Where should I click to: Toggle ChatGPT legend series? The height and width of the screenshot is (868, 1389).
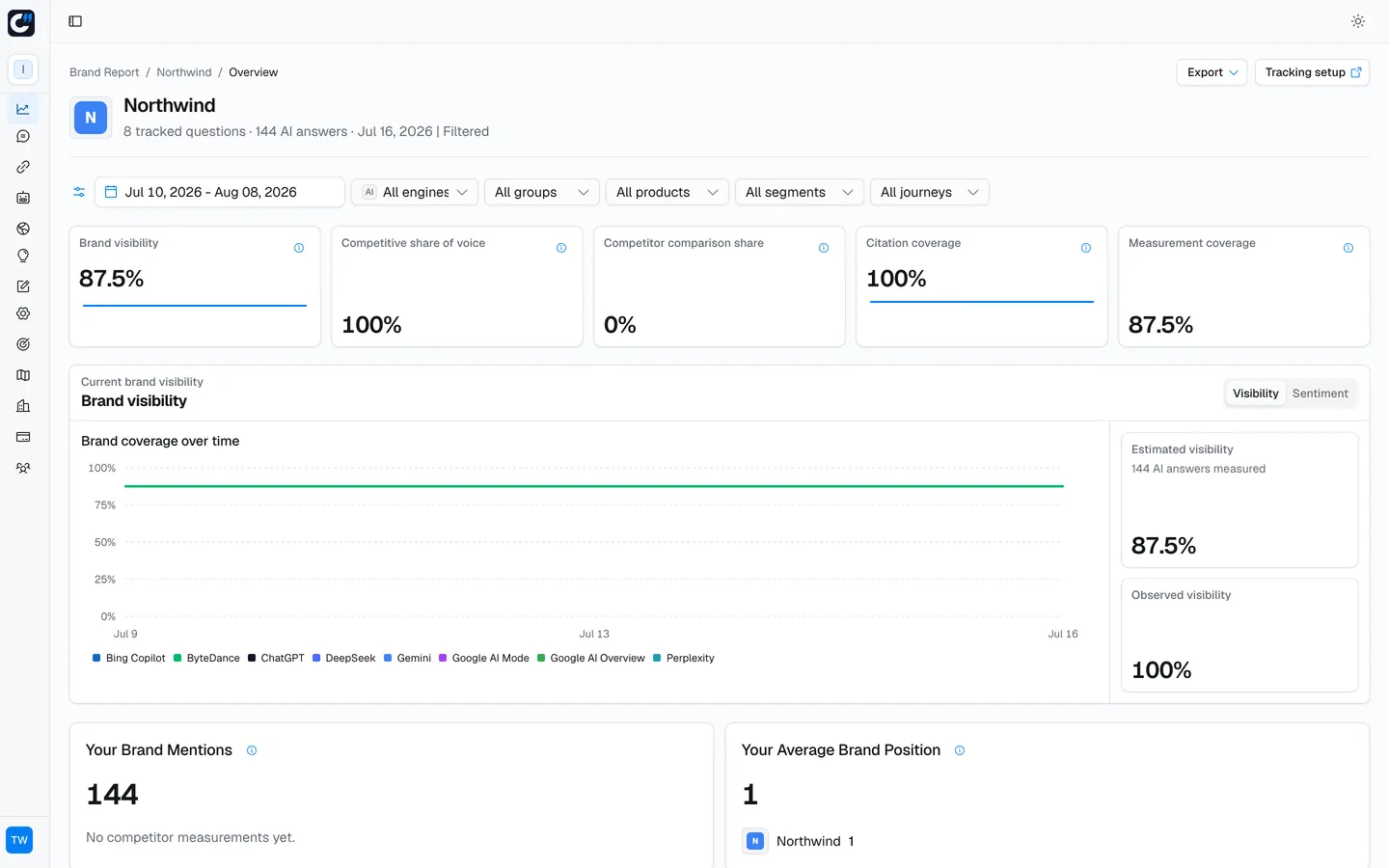276,658
